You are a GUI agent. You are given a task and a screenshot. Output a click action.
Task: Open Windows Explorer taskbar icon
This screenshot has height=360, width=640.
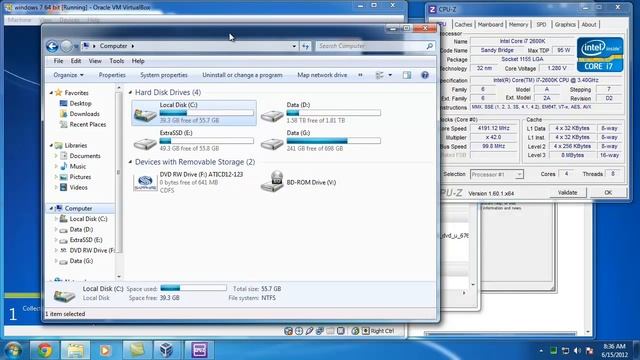[76, 350]
